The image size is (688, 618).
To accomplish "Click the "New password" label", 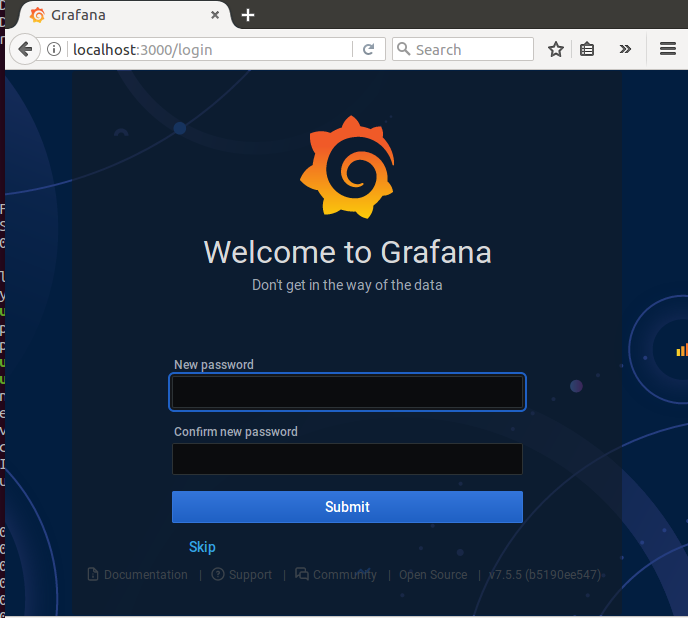I will (x=214, y=365).
